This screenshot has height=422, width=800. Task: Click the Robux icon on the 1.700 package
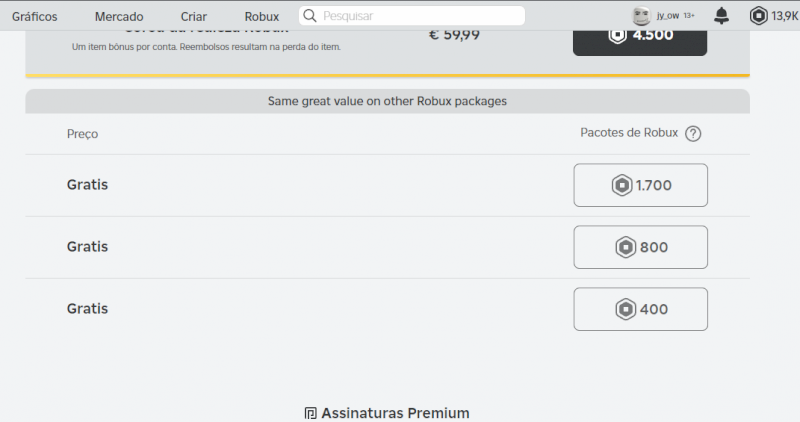621,185
